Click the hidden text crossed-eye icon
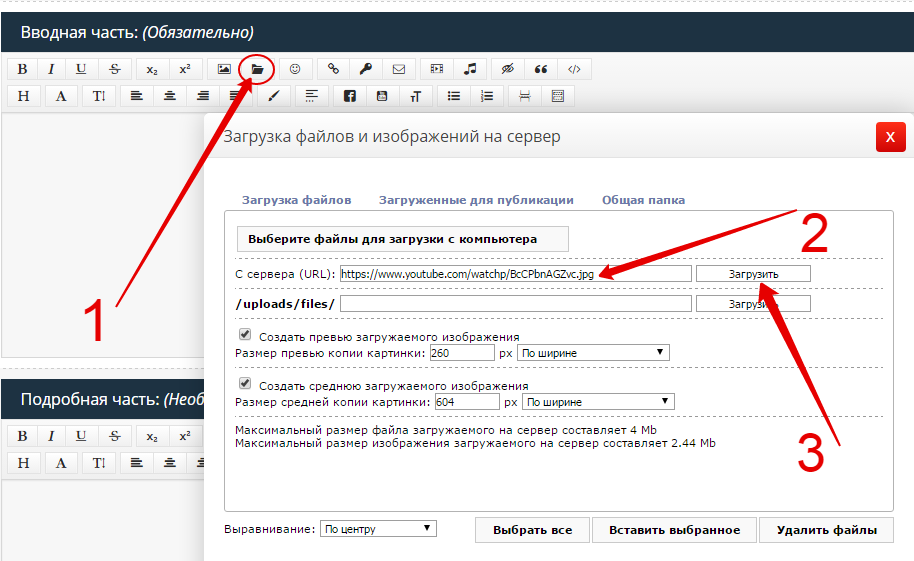 point(507,69)
